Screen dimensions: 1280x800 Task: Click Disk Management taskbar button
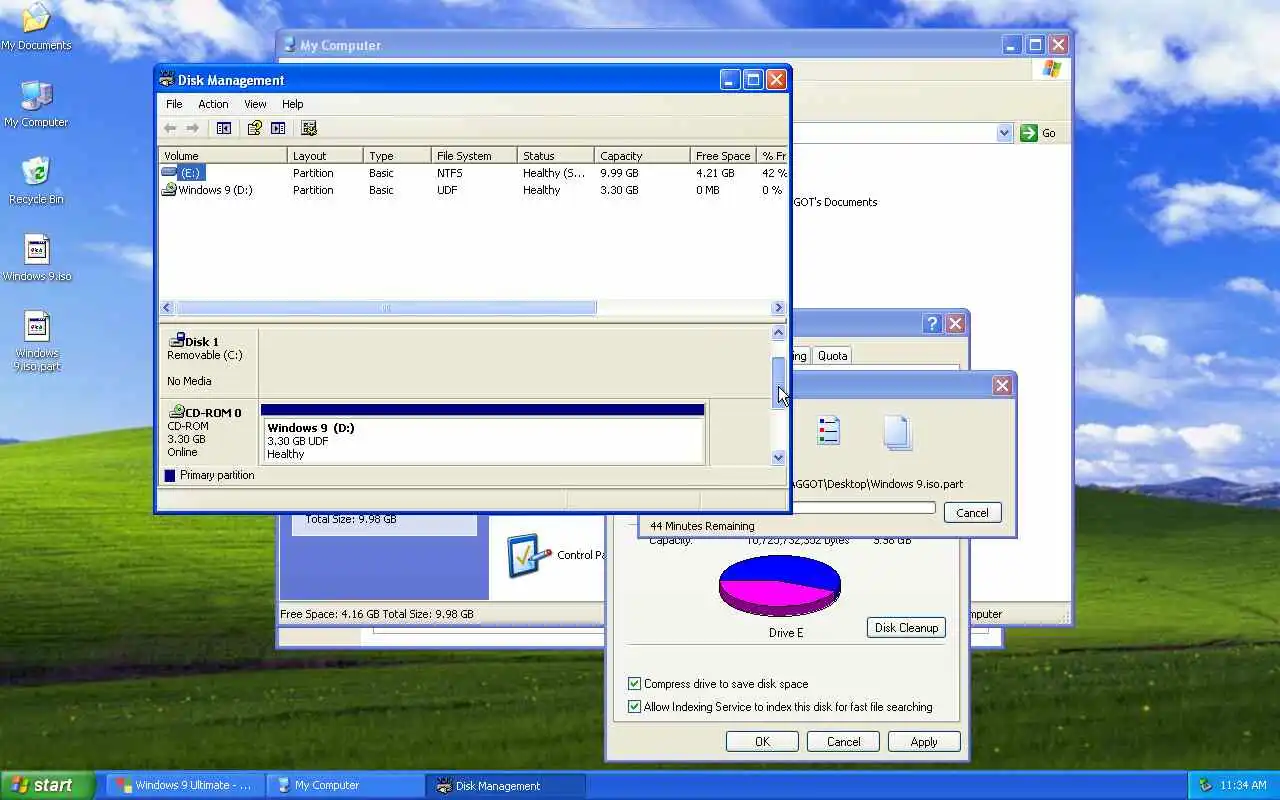[505, 785]
